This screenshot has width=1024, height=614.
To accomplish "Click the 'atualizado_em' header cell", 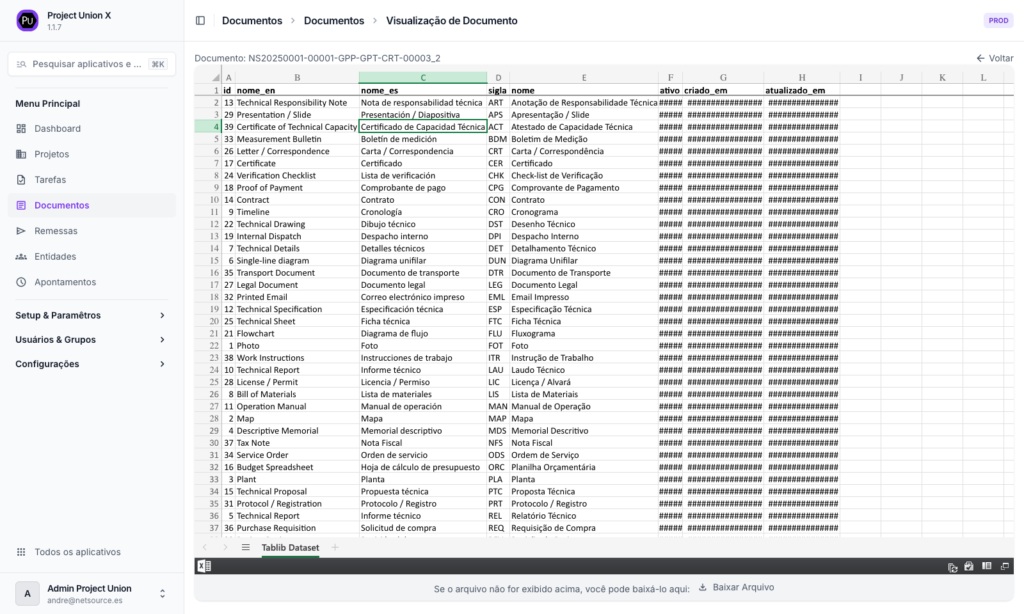I will [802, 91].
